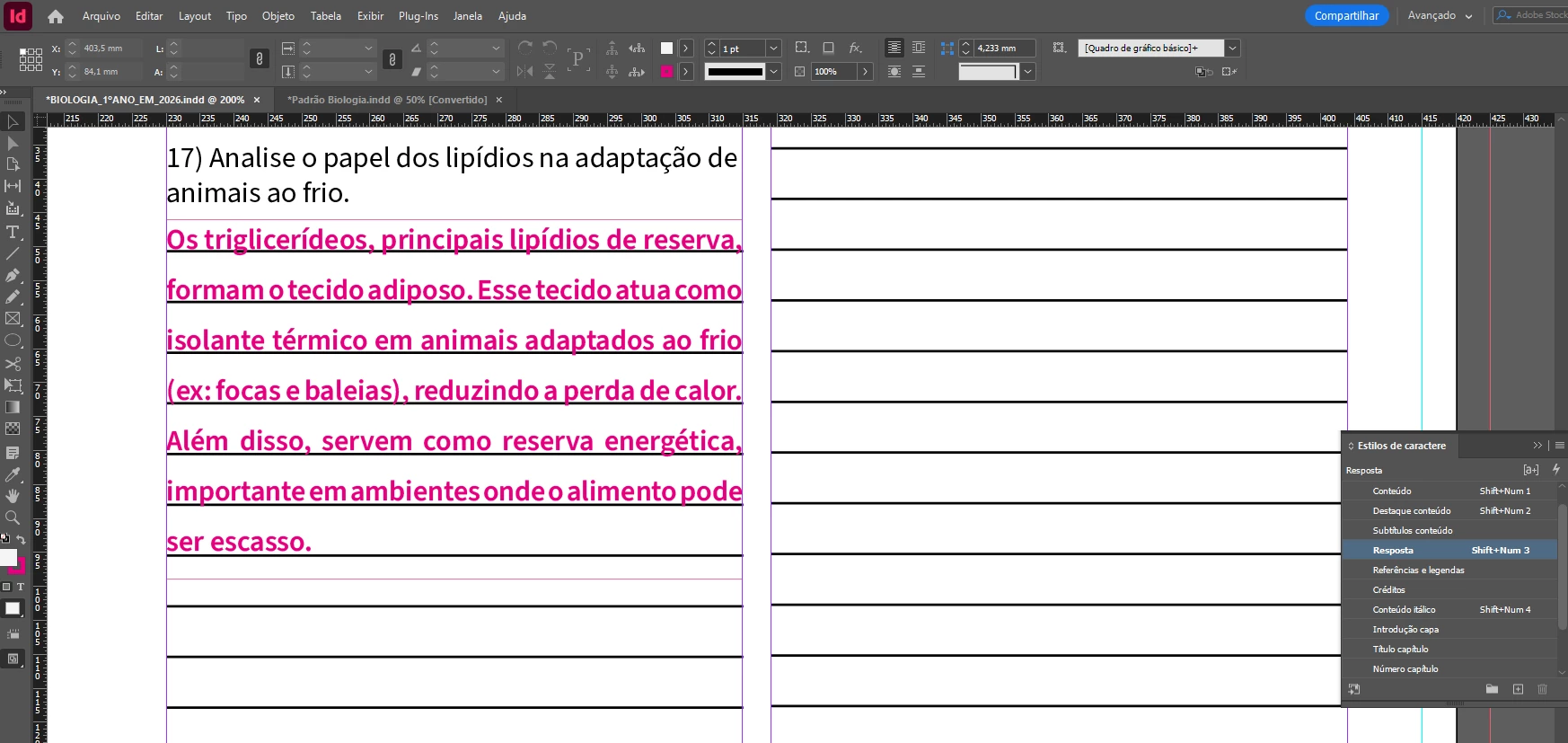Screen dimensions: 1568x743
Task: Click the fill box in toolbox
Action: coord(9,558)
